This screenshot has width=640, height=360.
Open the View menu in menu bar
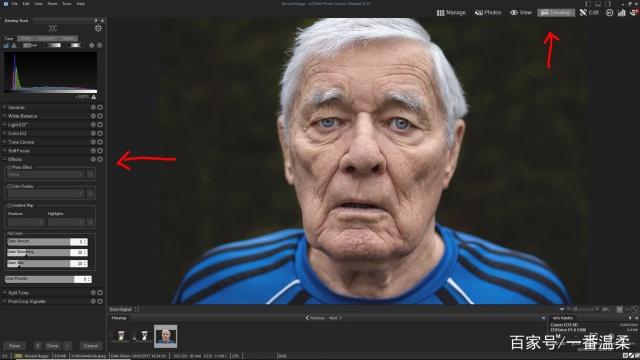(x=38, y=4)
